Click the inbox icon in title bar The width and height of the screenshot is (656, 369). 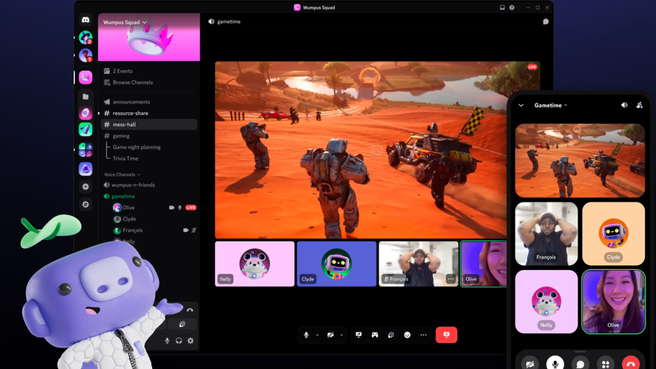pos(502,8)
